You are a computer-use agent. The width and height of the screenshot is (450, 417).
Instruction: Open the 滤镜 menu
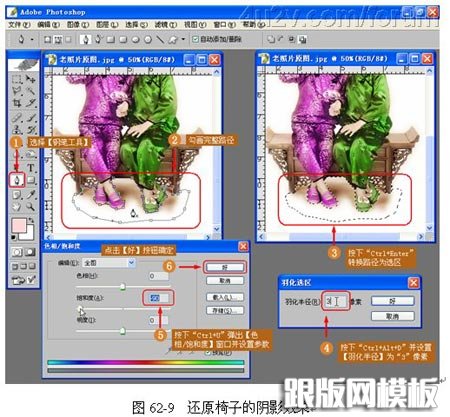(166, 25)
